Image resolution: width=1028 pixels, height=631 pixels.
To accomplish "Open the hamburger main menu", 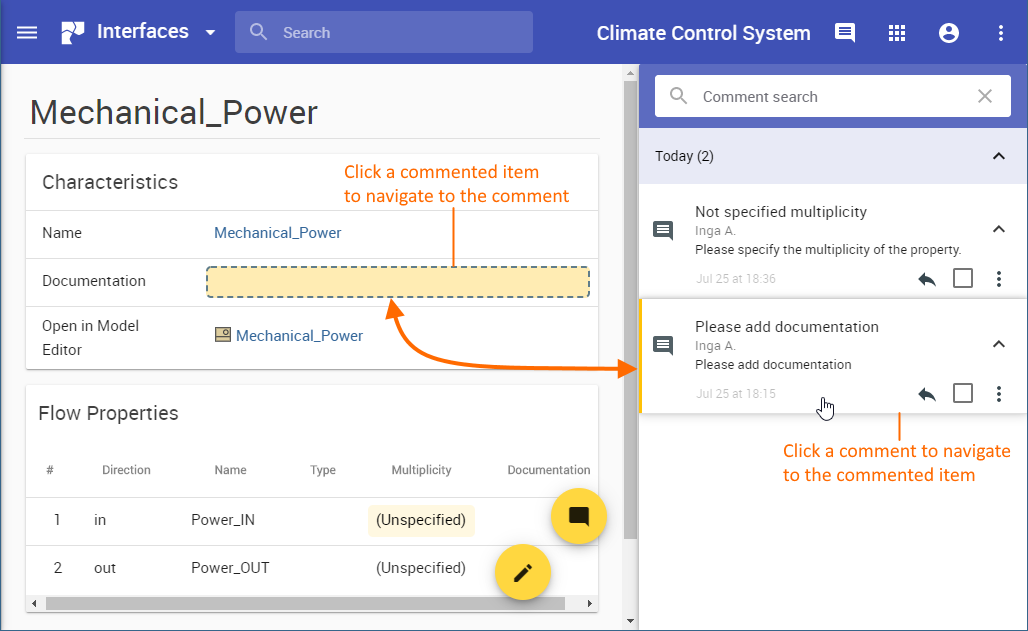I will (x=27, y=32).
